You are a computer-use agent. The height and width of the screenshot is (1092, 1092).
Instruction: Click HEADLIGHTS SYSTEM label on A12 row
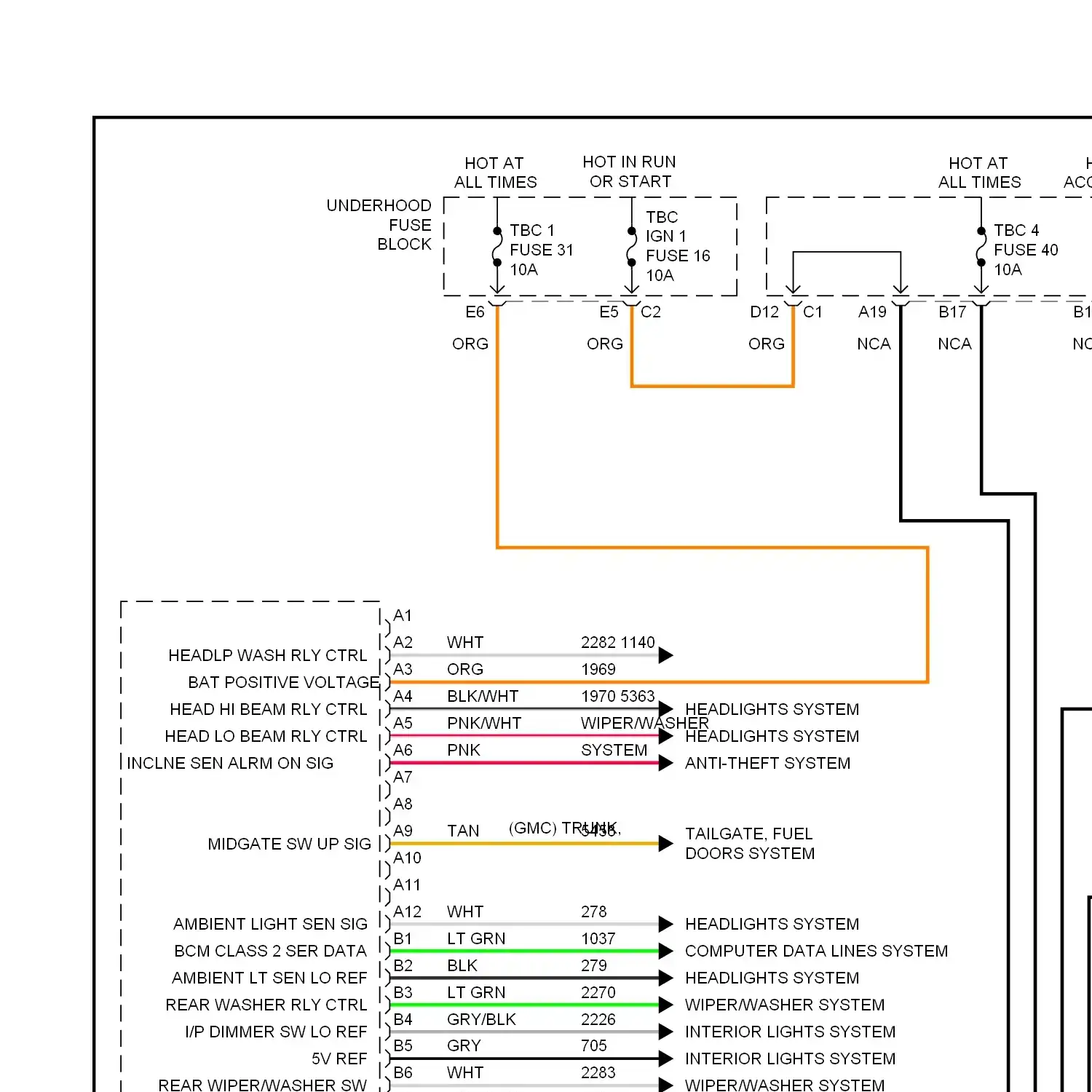pos(772,924)
